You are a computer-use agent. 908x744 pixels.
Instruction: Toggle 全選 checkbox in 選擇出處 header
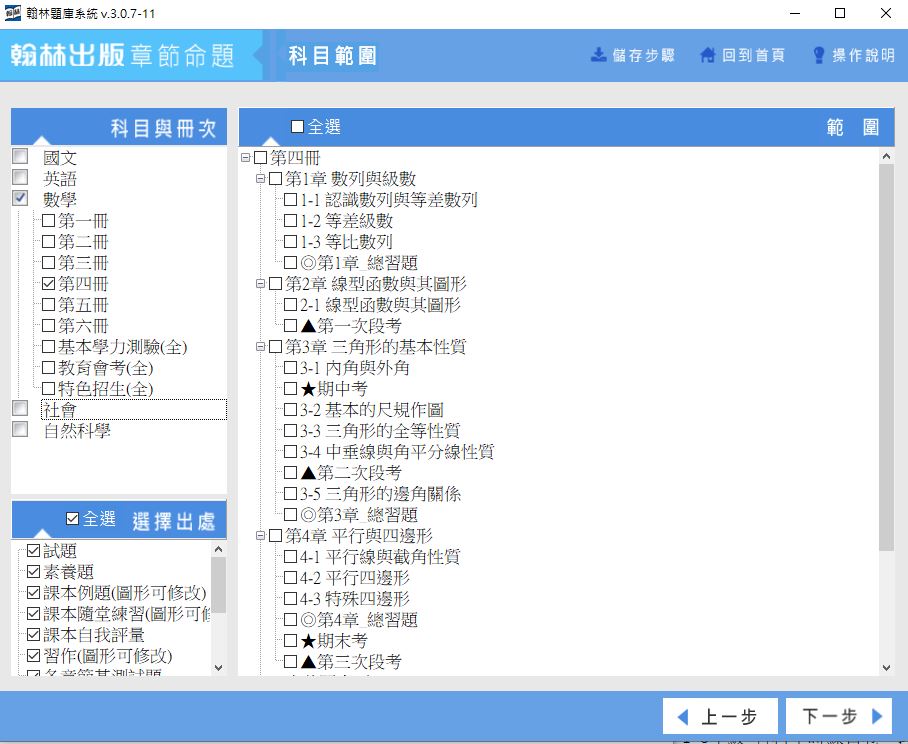(x=72, y=518)
